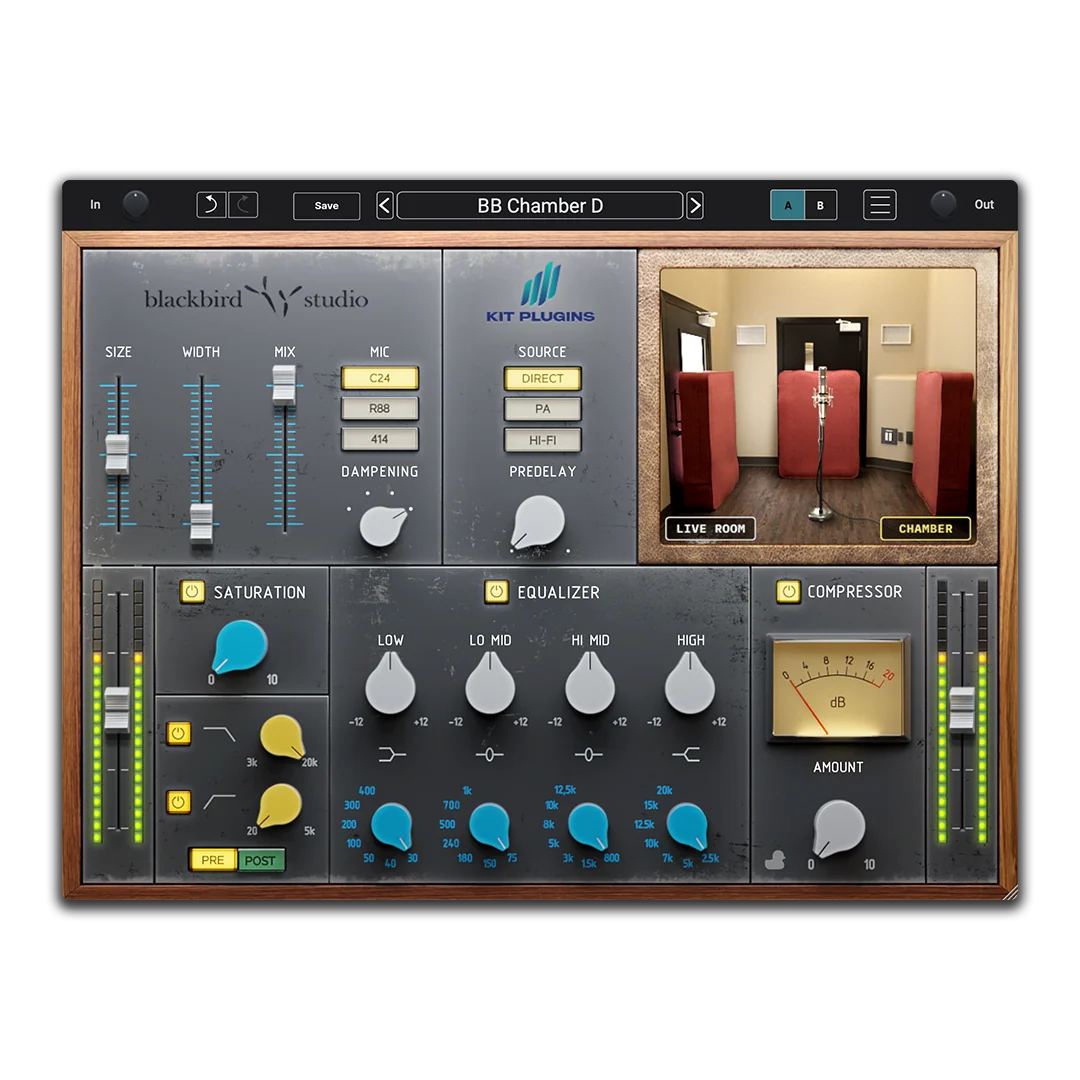This screenshot has width=1080, height=1080.
Task: Set filter position to PRE
Action: coord(213,860)
